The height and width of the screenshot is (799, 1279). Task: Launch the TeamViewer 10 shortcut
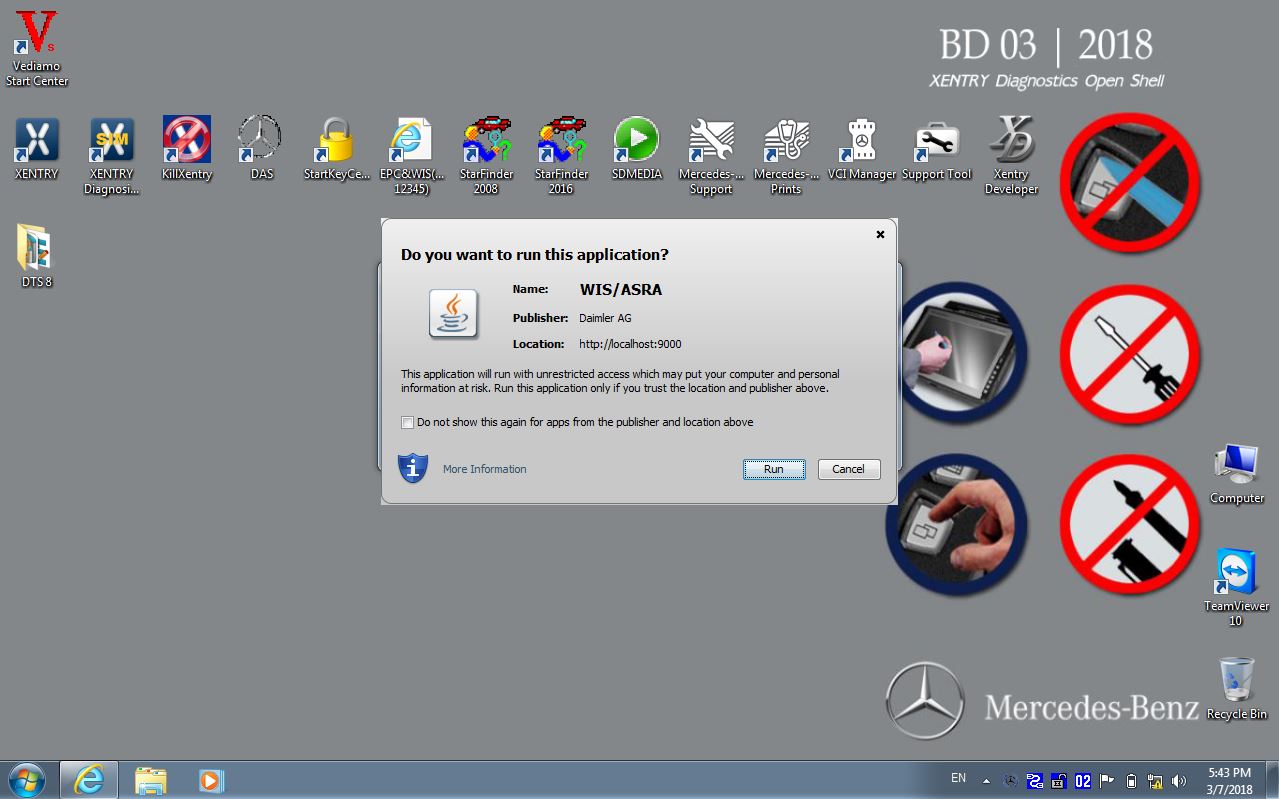pyautogui.click(x=1237, y=587)
